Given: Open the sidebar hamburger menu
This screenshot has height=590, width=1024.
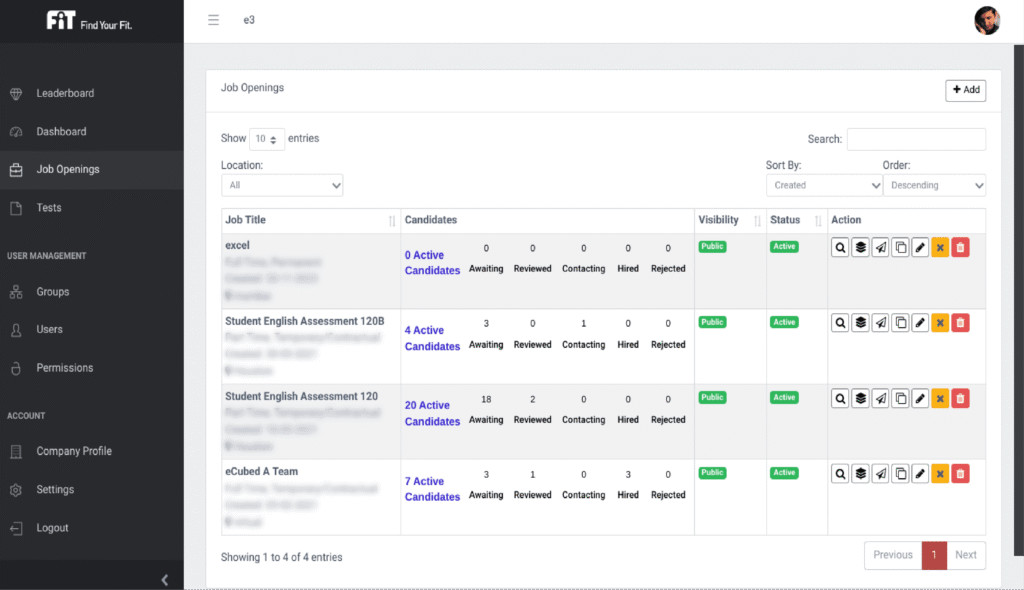Looking at the screenshot, I should point(213,19).
